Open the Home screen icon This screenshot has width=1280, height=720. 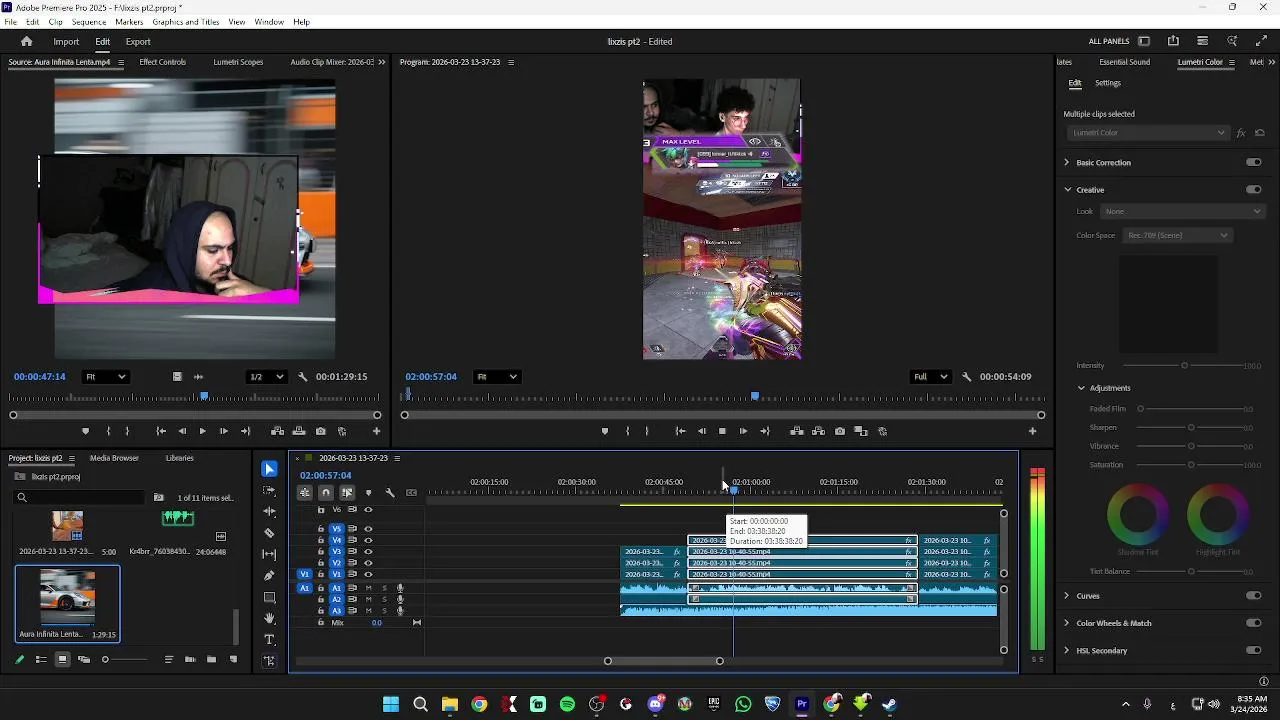[x=27, y=41]
